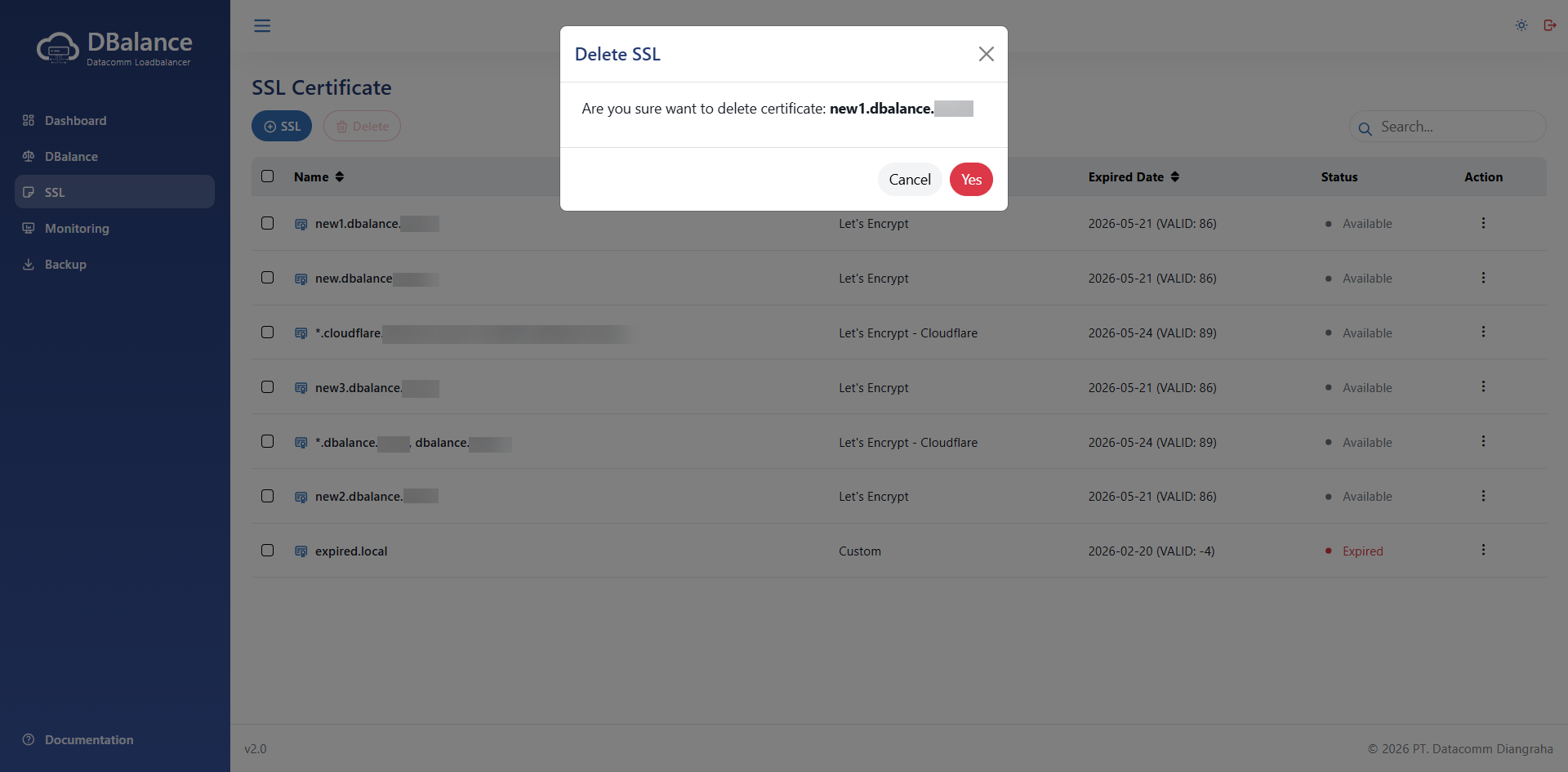Confirm deletion with the red Yes button
The image size is (1568, 772).
(971, 180)
